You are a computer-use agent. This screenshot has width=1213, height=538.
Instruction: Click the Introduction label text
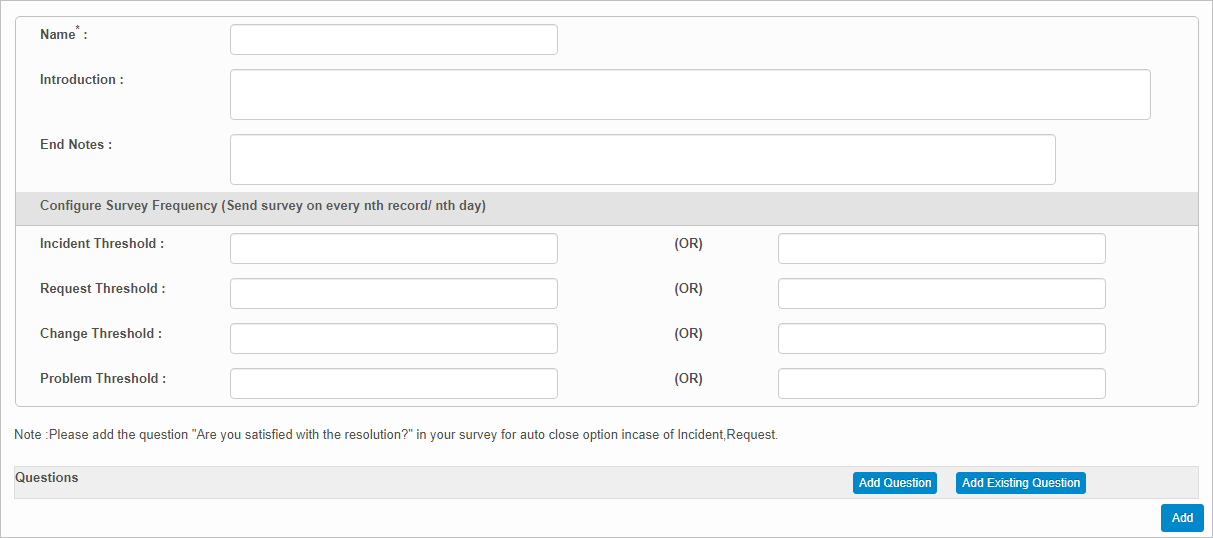[81, 80]
